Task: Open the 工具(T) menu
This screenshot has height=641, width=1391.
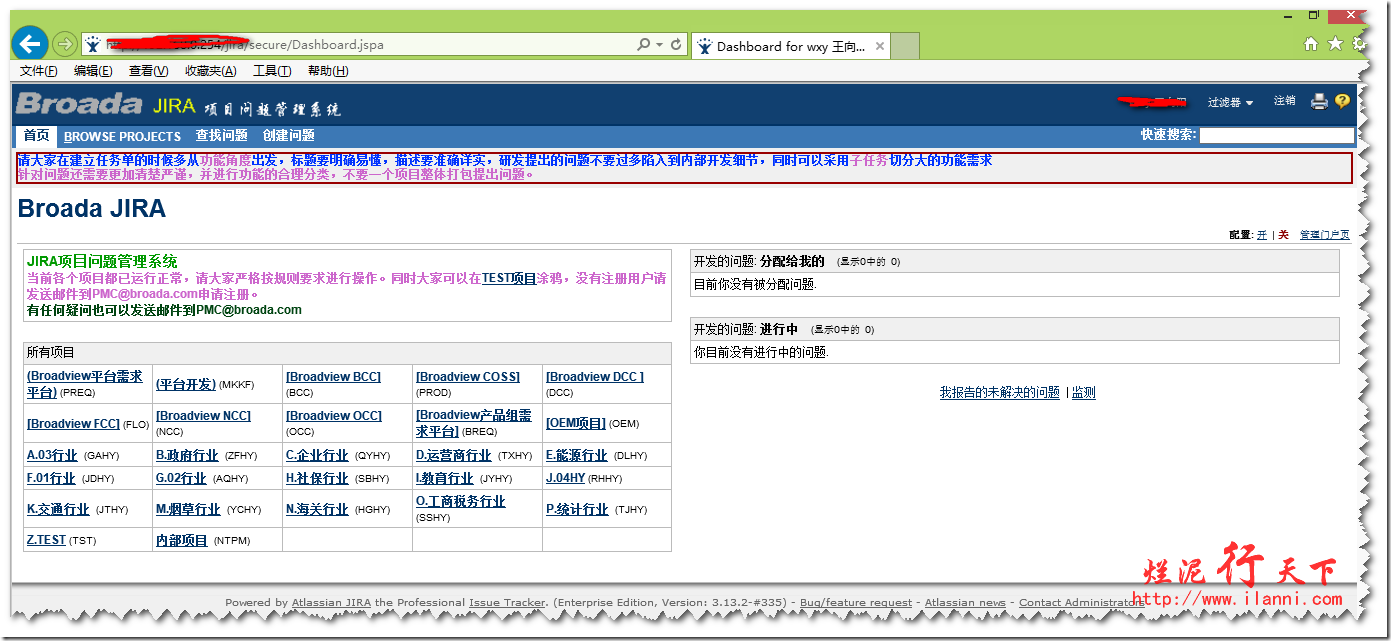Action: click(271, 71)
